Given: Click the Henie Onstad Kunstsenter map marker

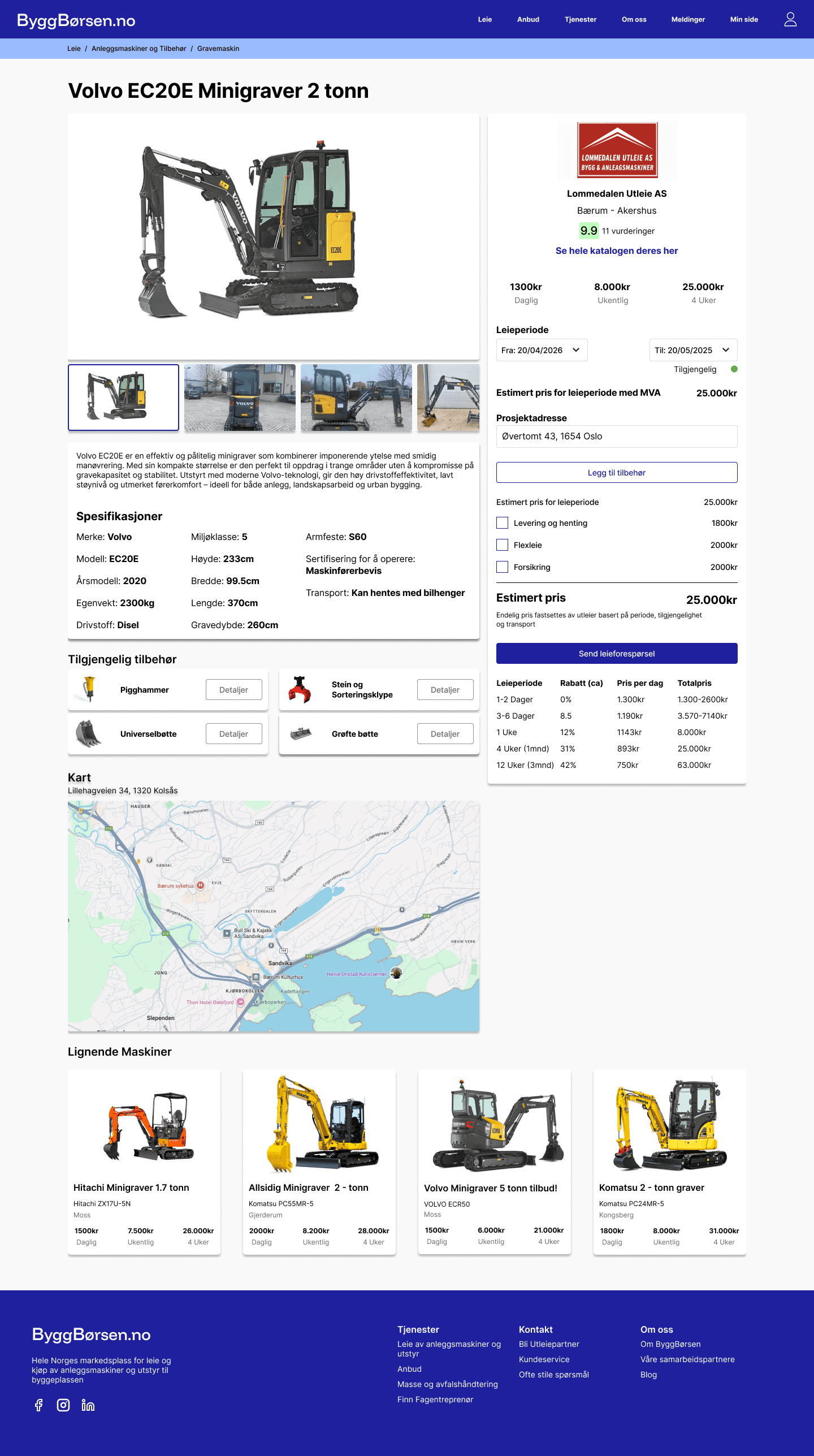Looking at the screenshot, I should pyautogui.click(x=396, y=973).
